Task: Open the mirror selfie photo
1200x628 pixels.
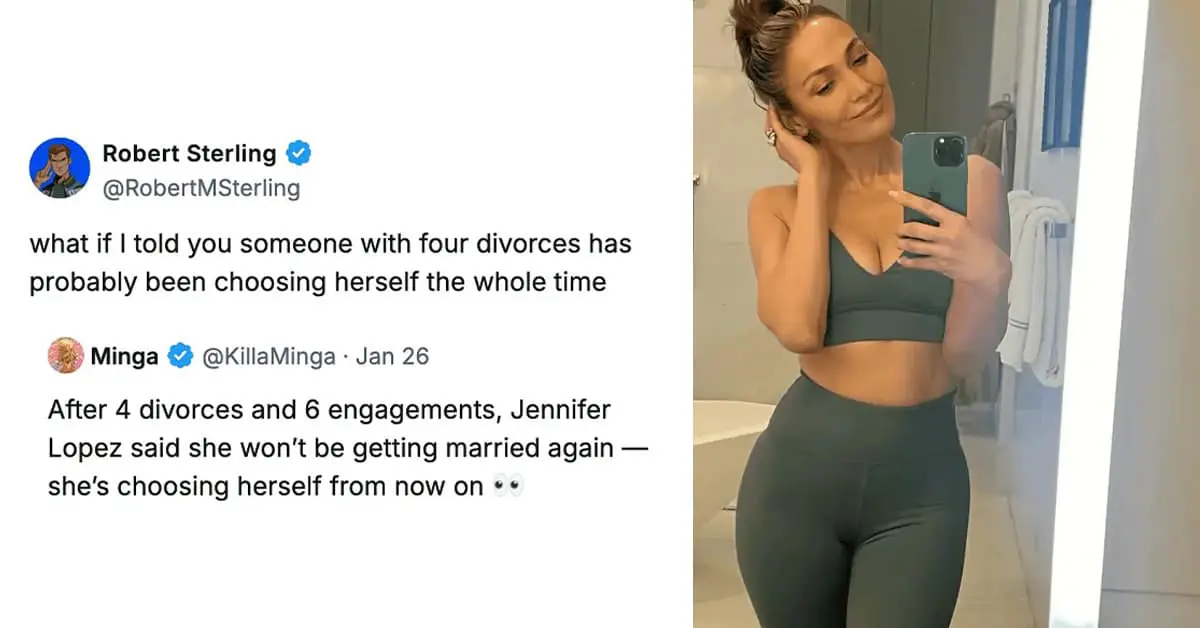Action: [x=946, y=314]
